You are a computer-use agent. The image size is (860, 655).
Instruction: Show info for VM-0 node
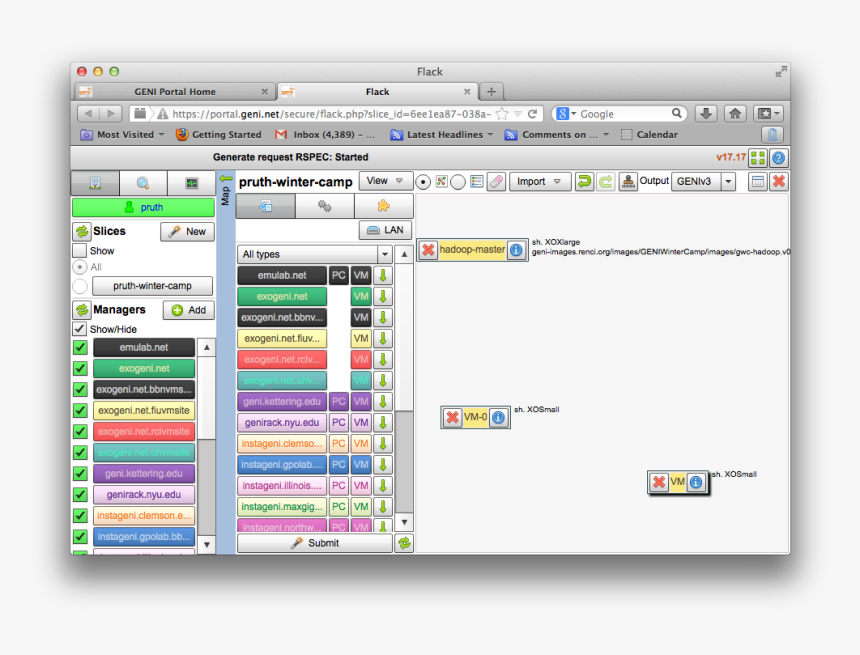tap(498, 417)
